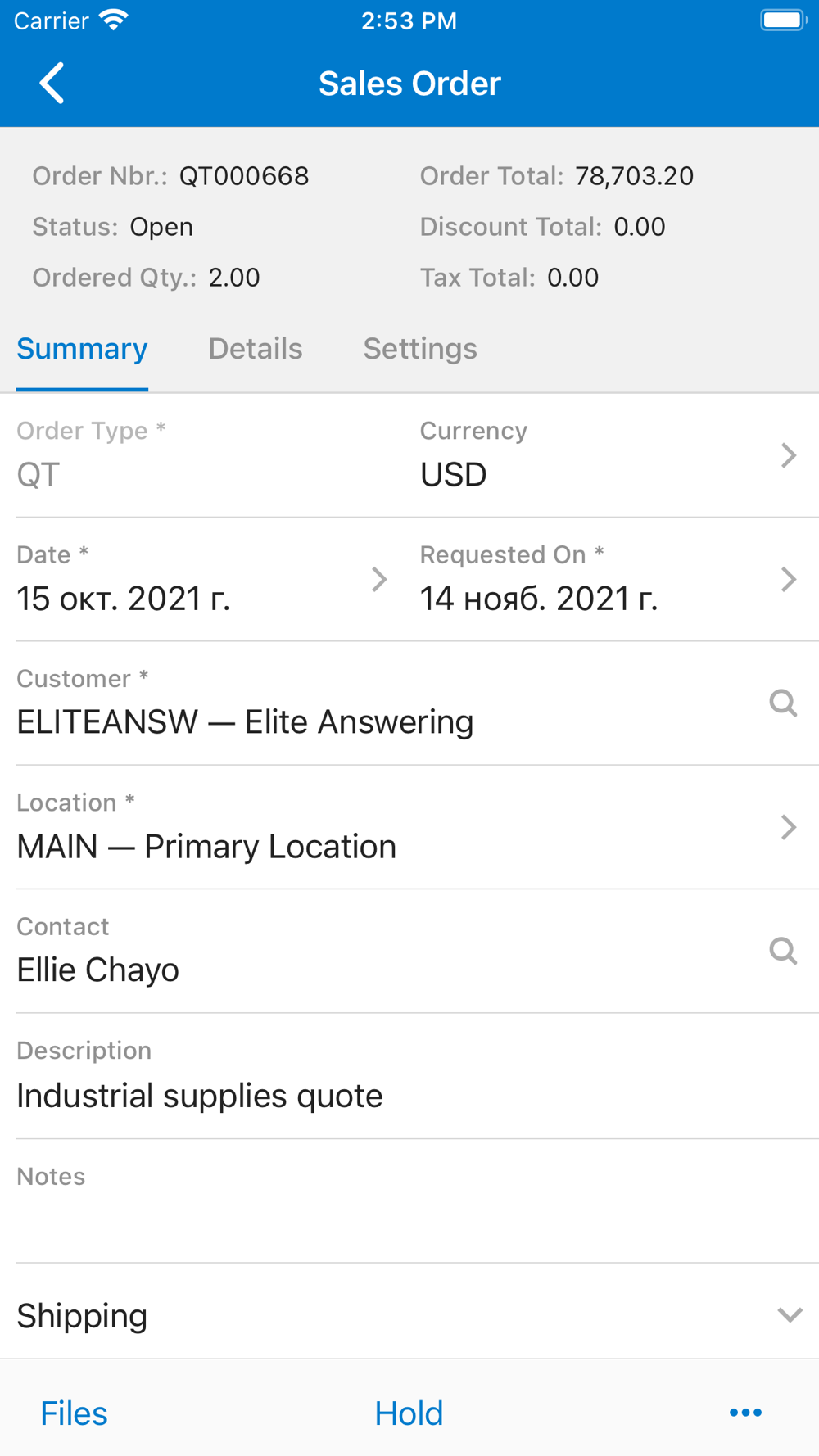Tap the back arrow in header
The height and width of the screenshot is (1456, 819).
[52, 83]
